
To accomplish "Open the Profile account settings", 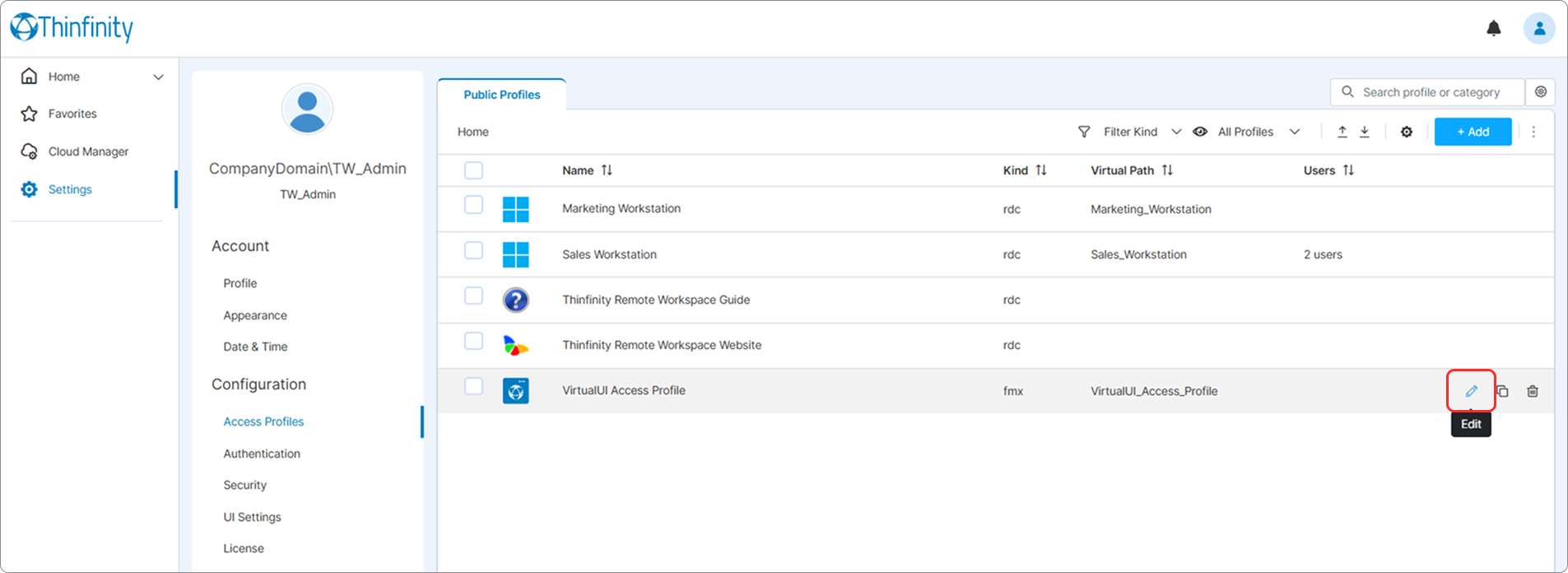I will pyautogui.click(x=240, y=283).
